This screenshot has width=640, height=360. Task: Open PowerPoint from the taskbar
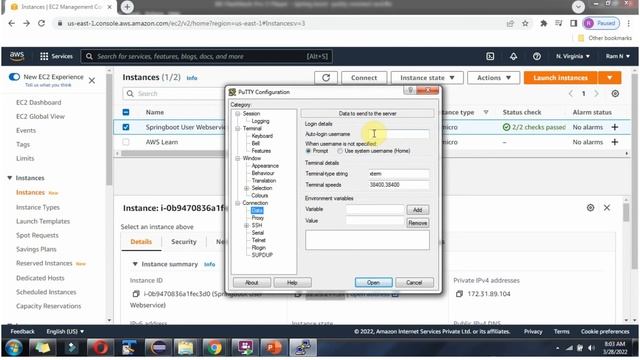(273, 348)
